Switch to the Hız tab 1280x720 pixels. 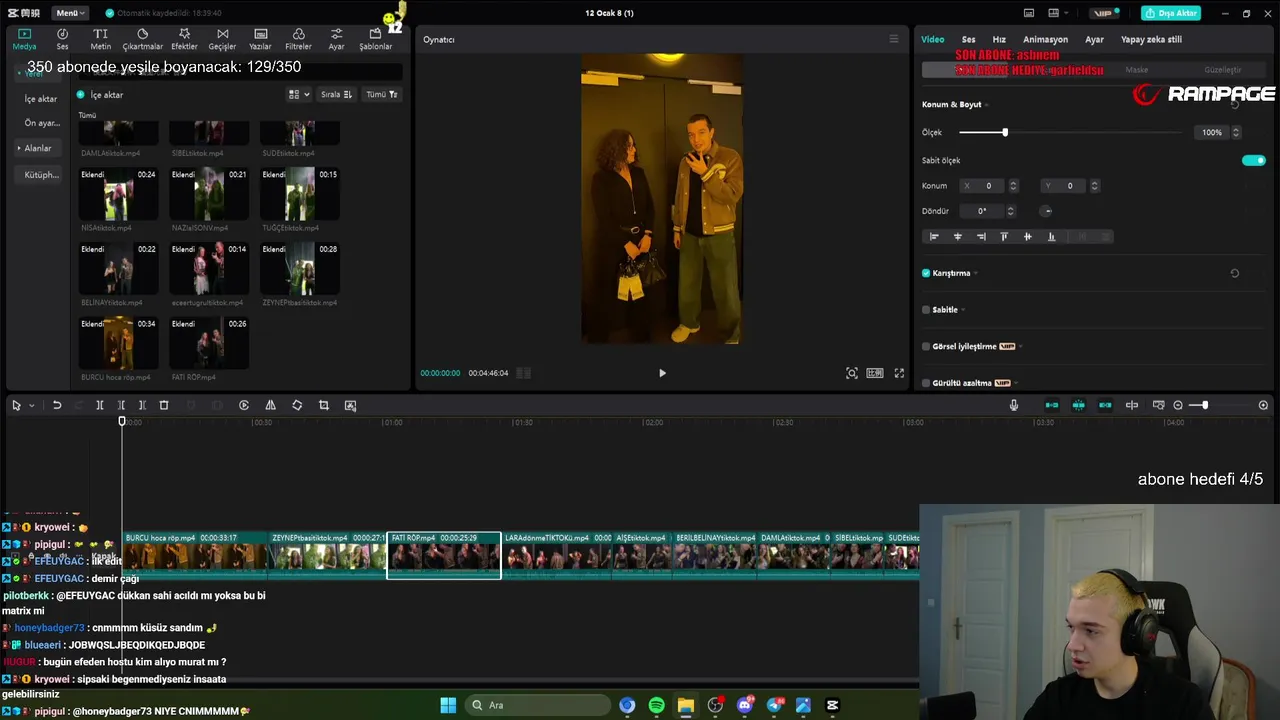(999, 40)
